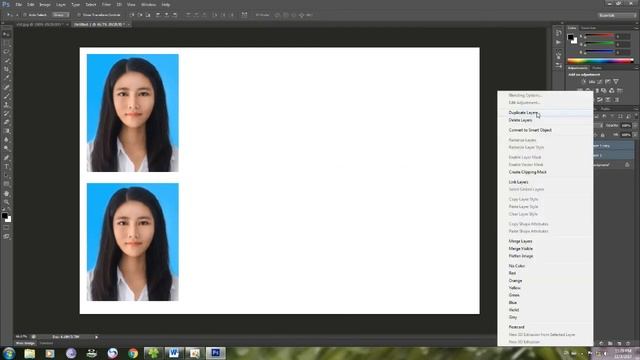This screenshot has width=640, height=360.
Task: Choose Merge Layers in context menu
Action: click(x=545, y=241)
